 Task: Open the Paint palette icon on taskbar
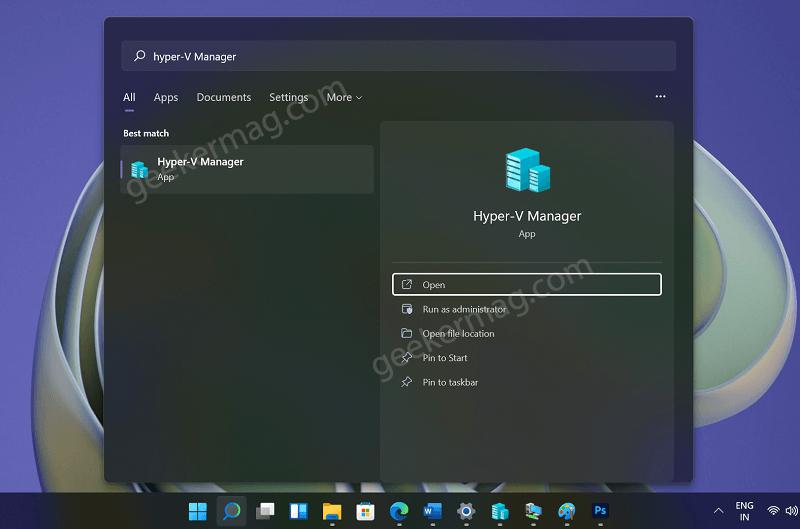point(566,511)
